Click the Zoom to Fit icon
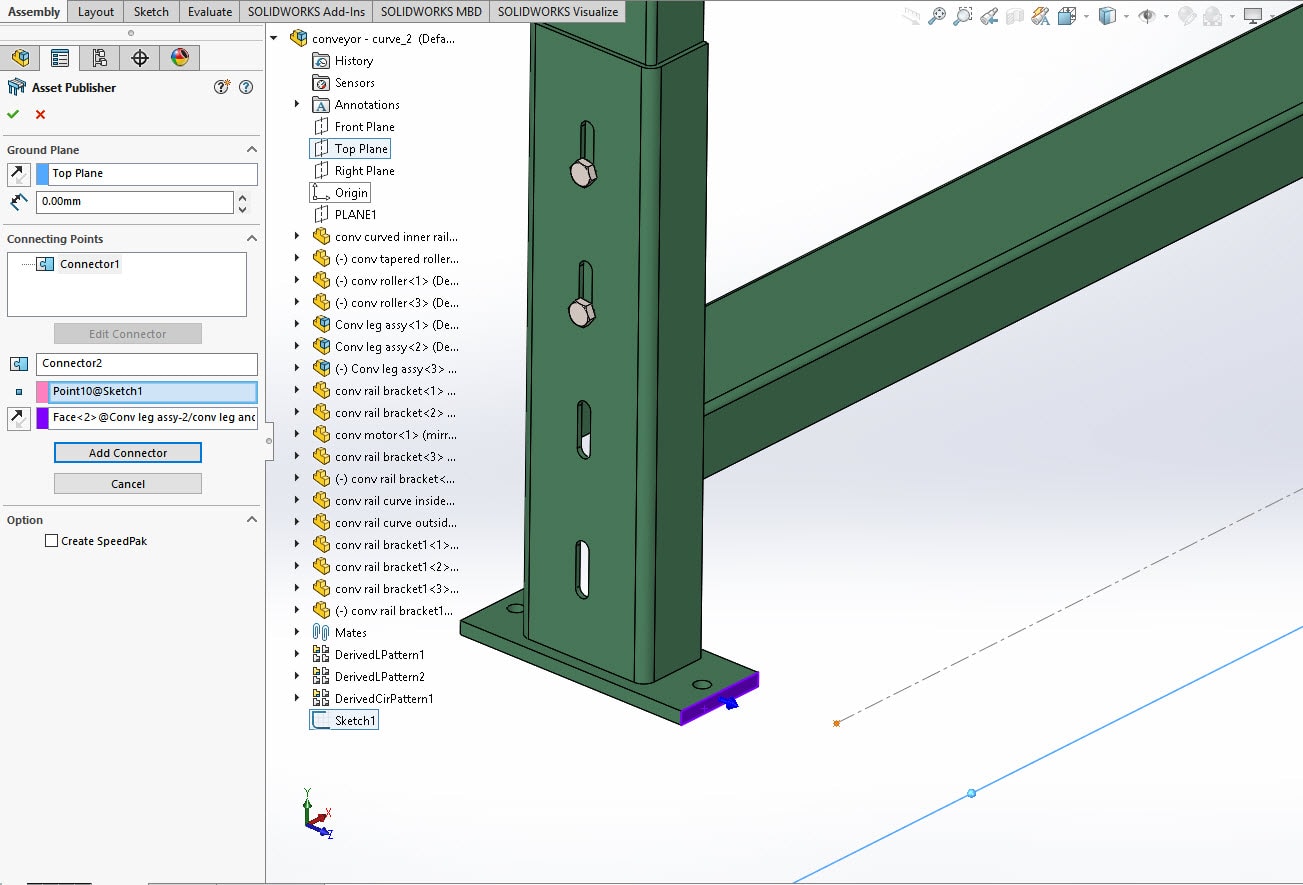The width and height of the screenshot is (1303, 885). pos(937,16)
